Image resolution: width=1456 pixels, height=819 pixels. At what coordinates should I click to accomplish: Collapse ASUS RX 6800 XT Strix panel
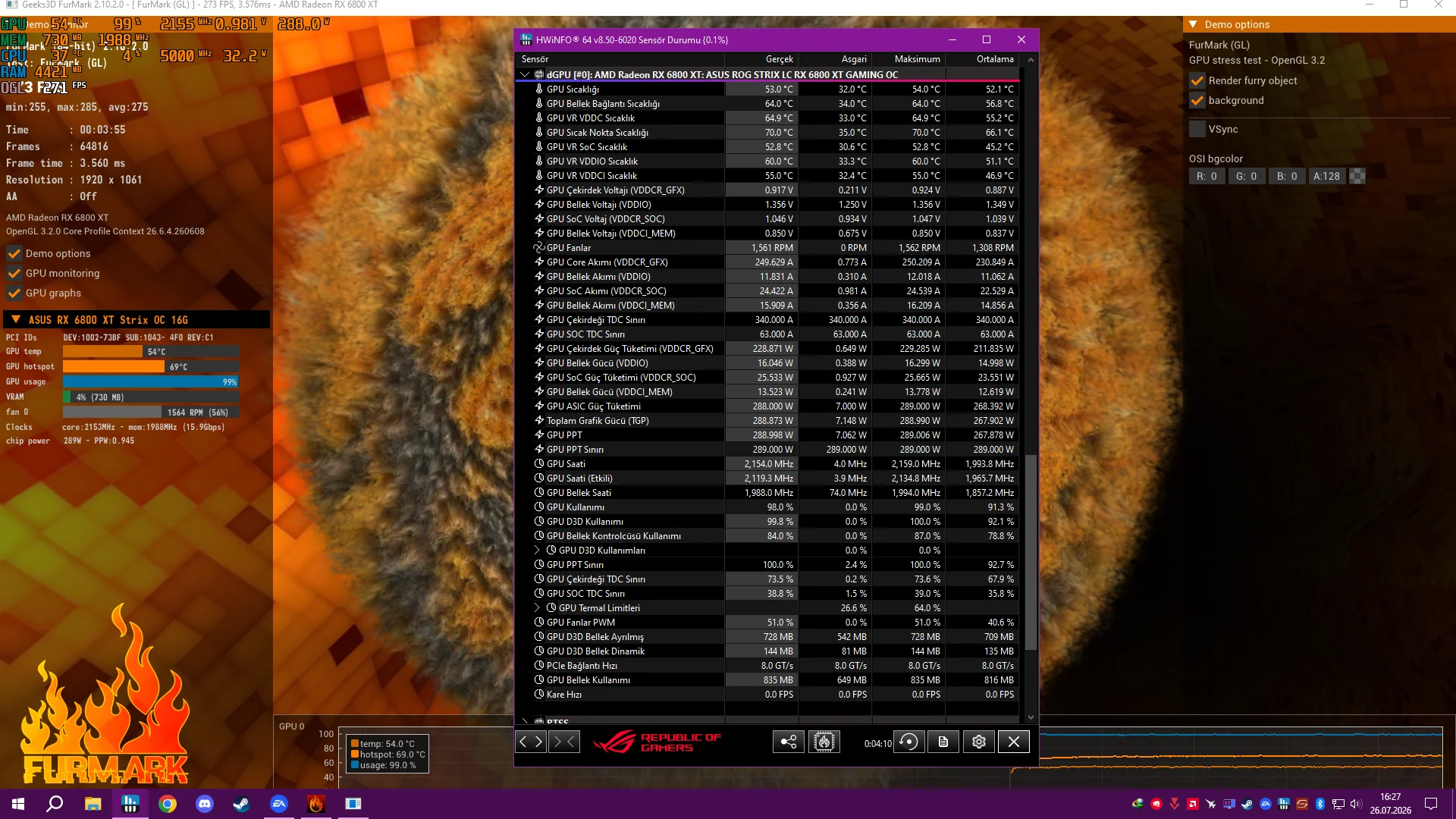(x=16, y=320)
